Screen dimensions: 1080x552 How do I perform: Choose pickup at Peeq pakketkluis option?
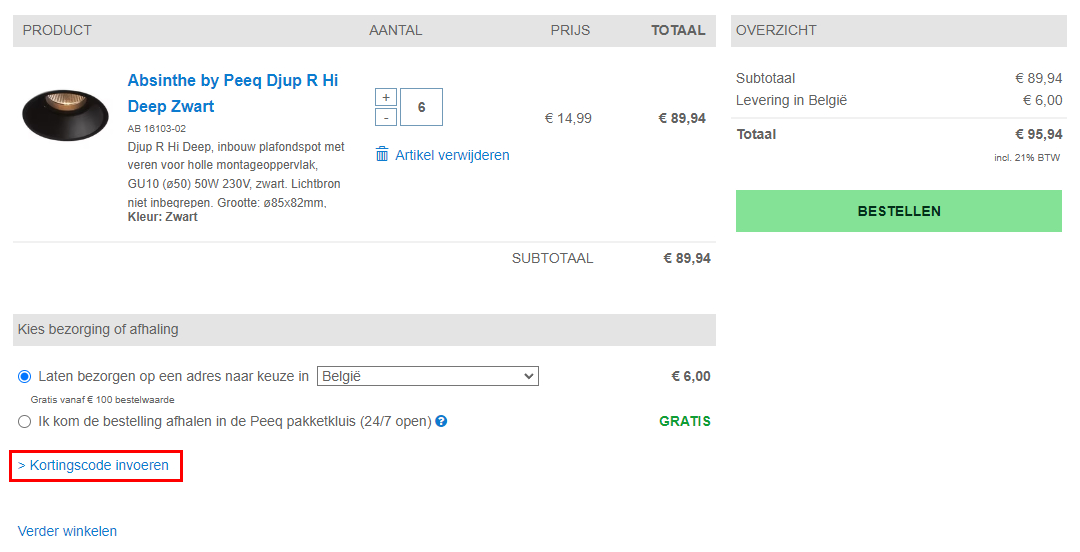coord(25,421)
